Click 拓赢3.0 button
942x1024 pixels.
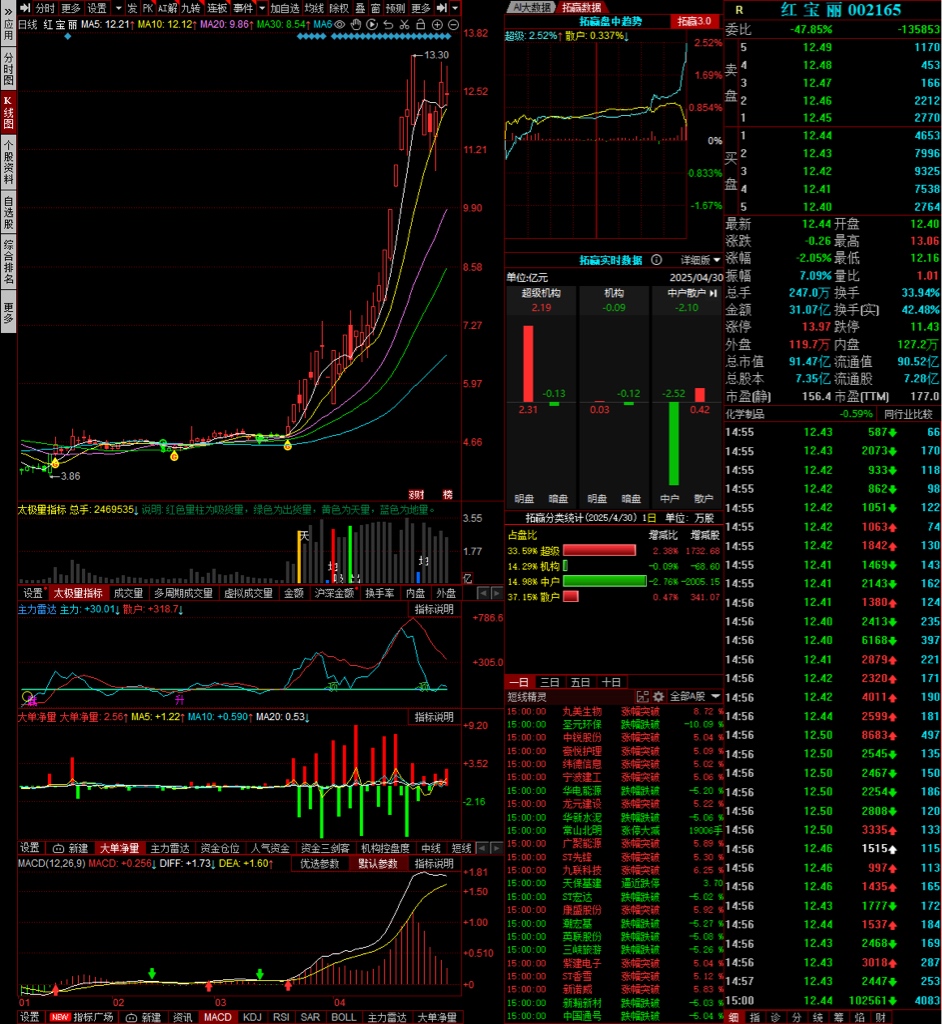(x=694, y=21)
